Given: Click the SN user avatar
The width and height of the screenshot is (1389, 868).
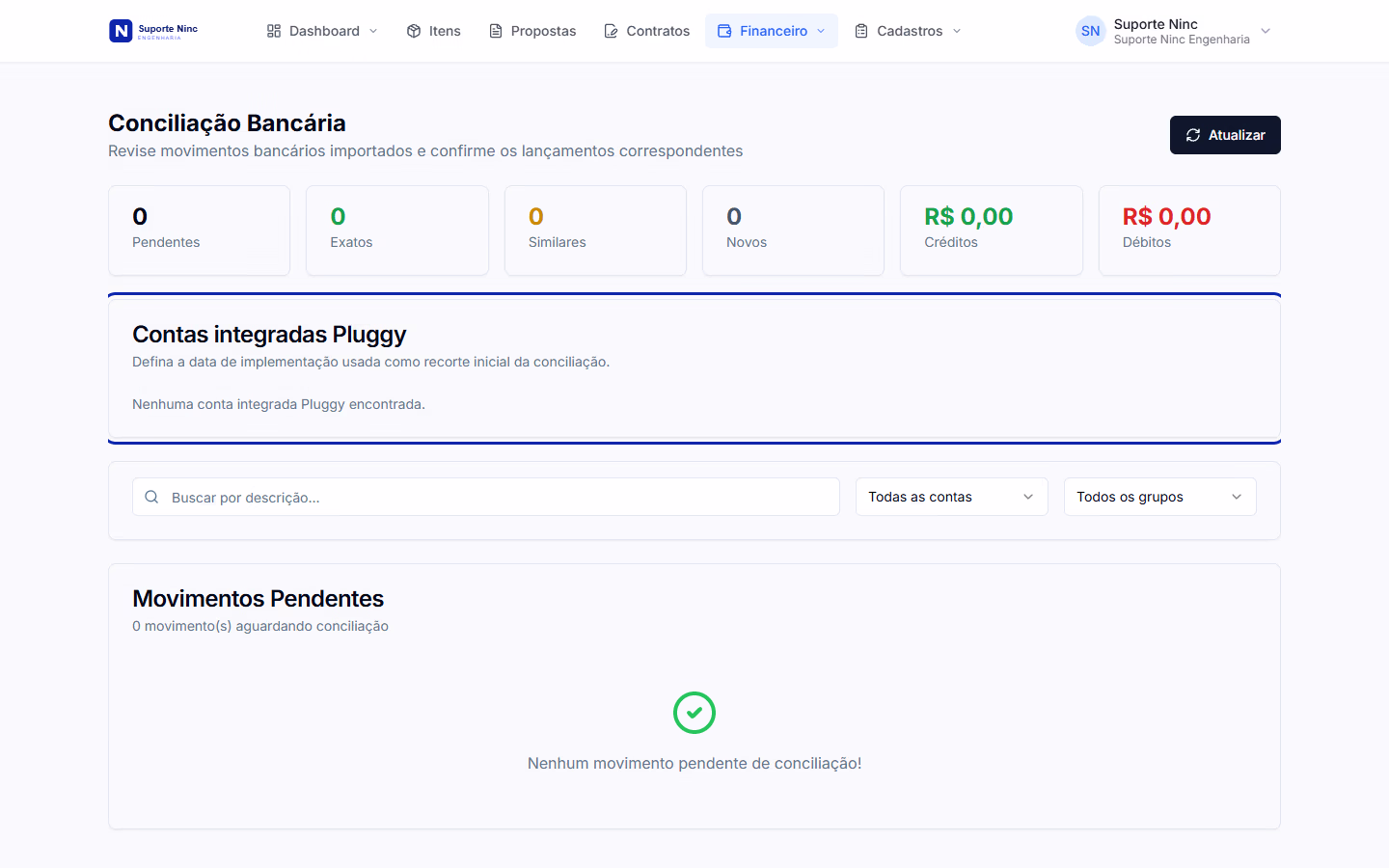Looking at the screenshot, I should [1091, 31].
